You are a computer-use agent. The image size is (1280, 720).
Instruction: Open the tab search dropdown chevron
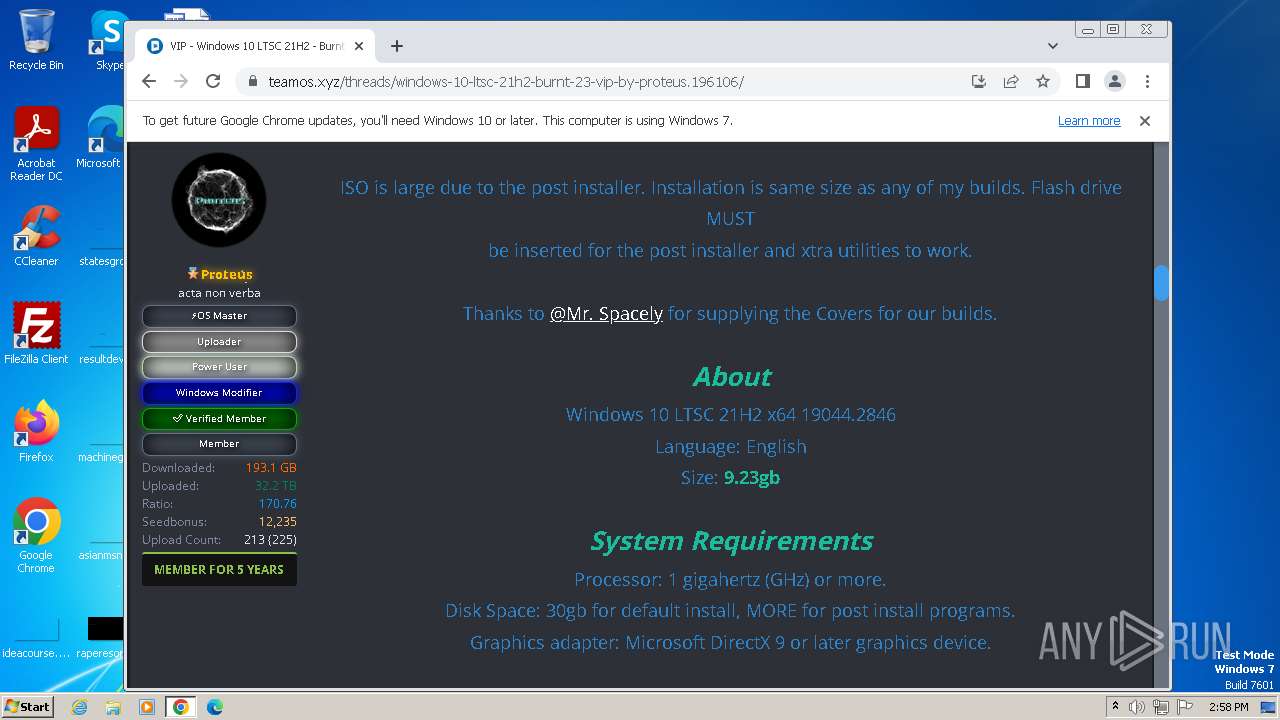click(1053, 46)
